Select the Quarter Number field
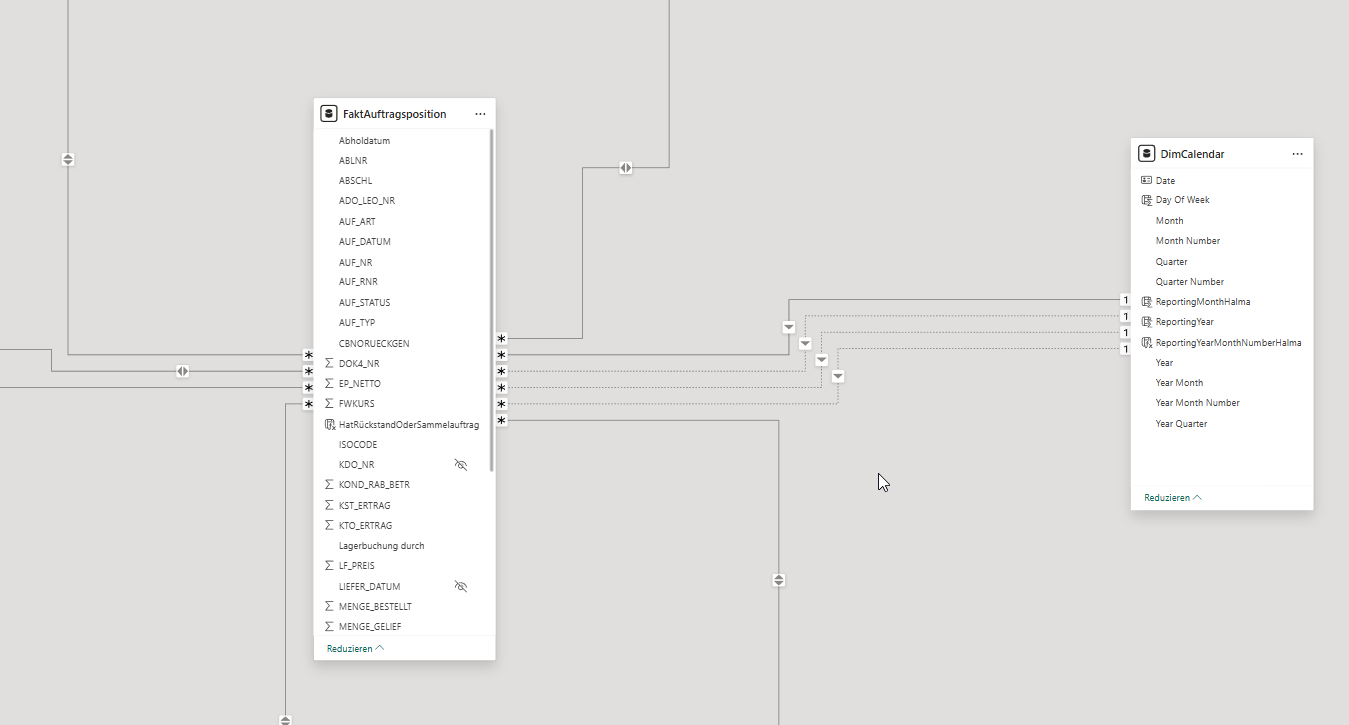The width and height of the screenshot is (1349, 725). pyautogui.click(x=1190, y=281)
